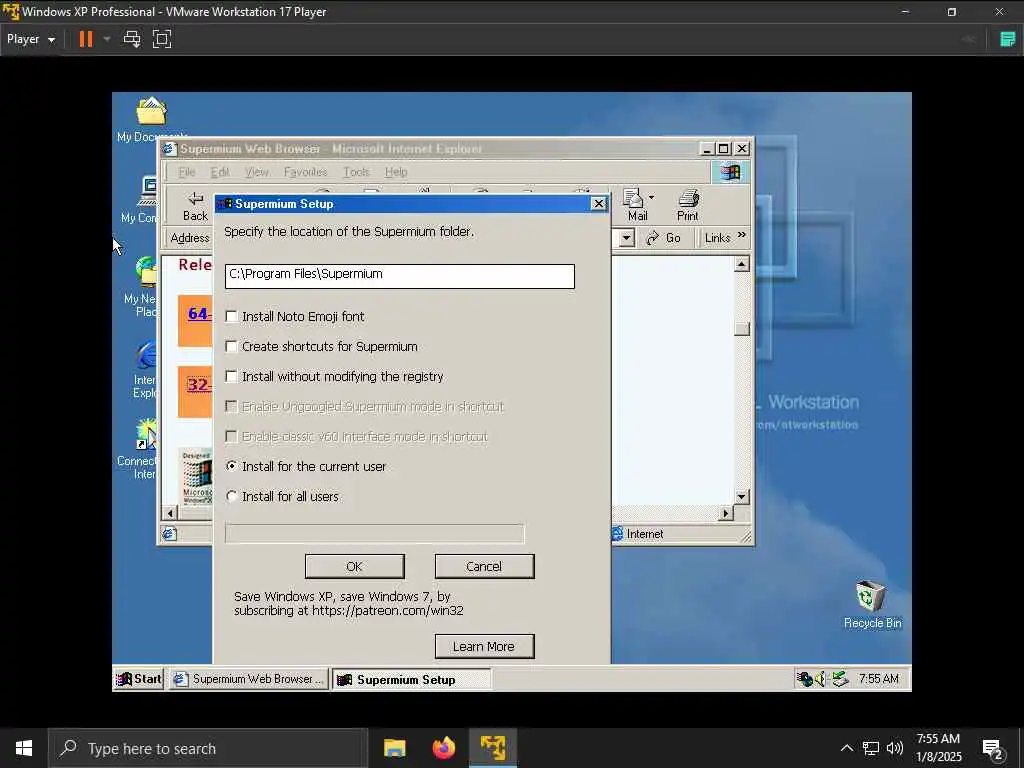Open the File menu in Internet Explorer

point(187,172)
